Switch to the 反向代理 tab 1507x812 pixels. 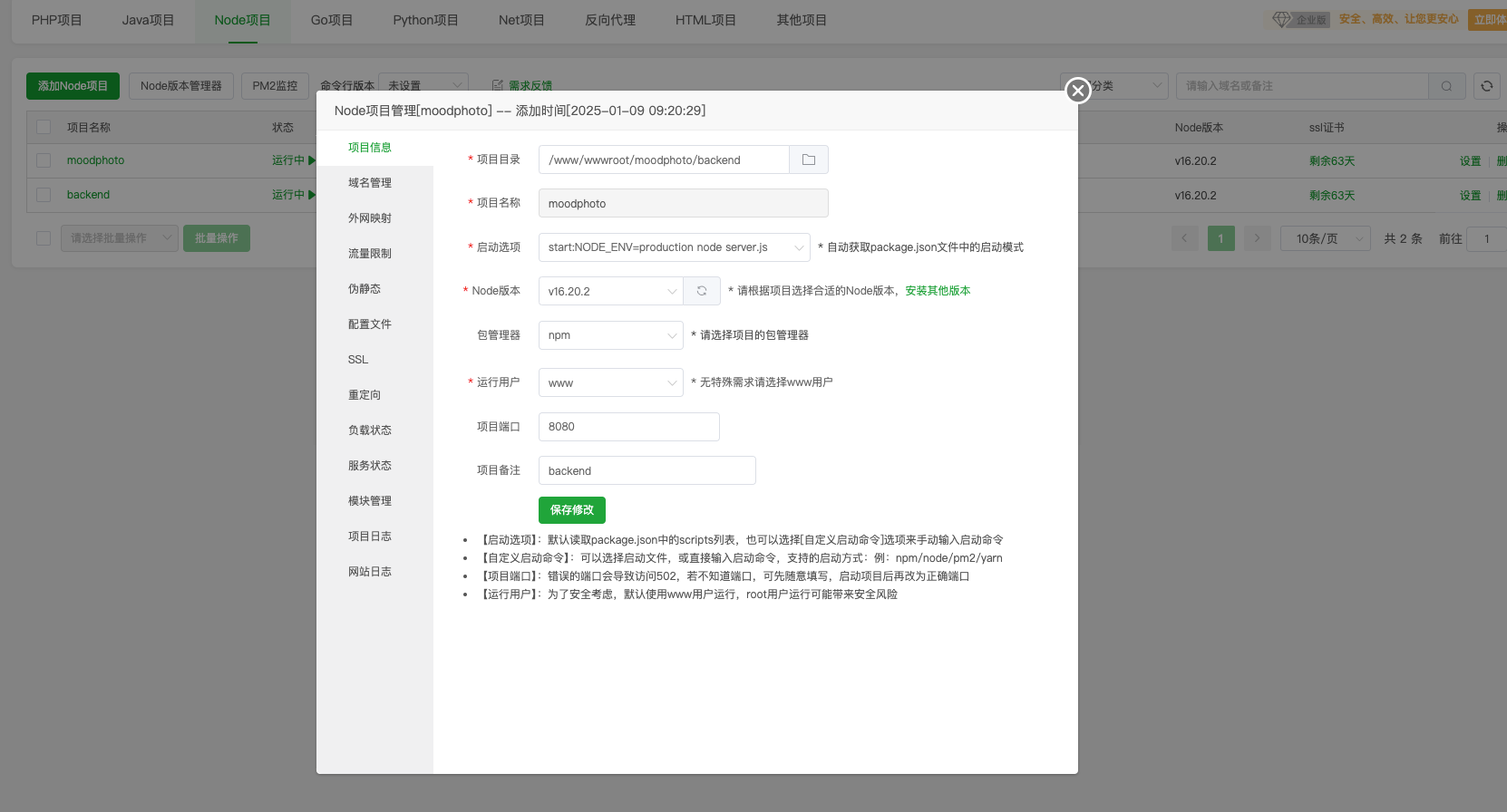[610, 20]
